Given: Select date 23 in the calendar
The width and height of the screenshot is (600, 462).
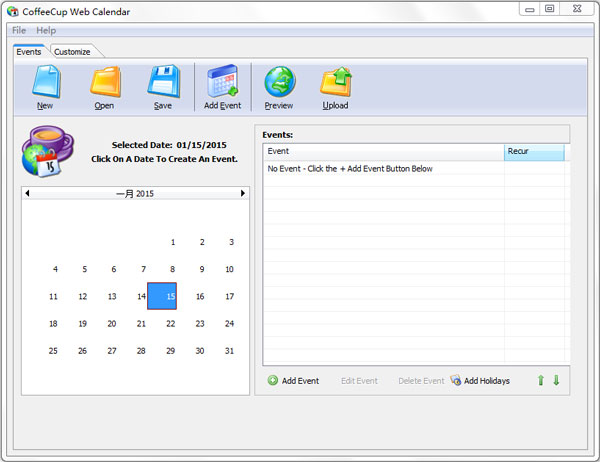Looking at the screenshot, I should click(x=200, y=323).
